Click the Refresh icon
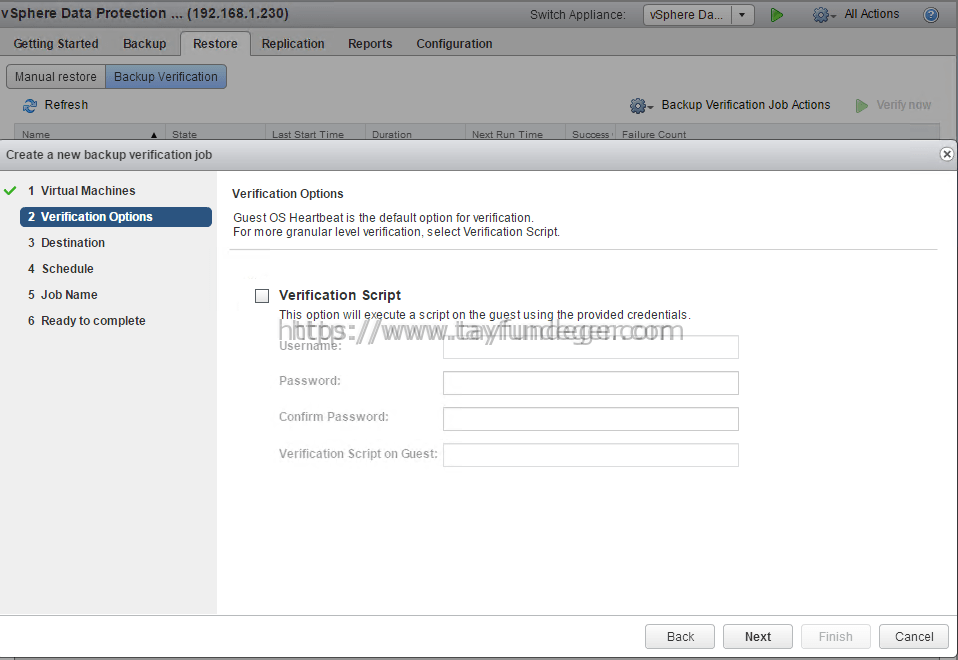 29,106
